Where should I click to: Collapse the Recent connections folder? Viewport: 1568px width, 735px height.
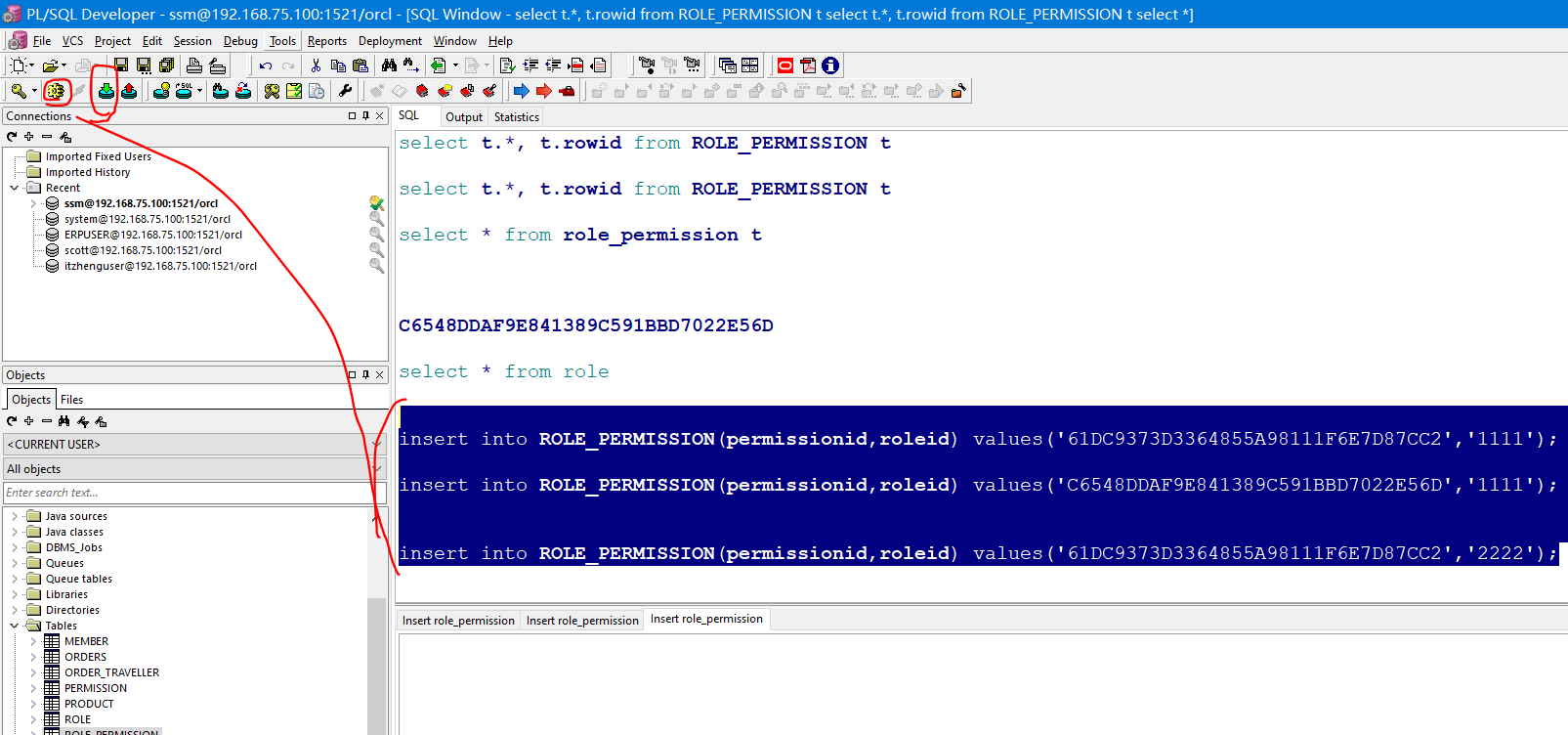15,188
